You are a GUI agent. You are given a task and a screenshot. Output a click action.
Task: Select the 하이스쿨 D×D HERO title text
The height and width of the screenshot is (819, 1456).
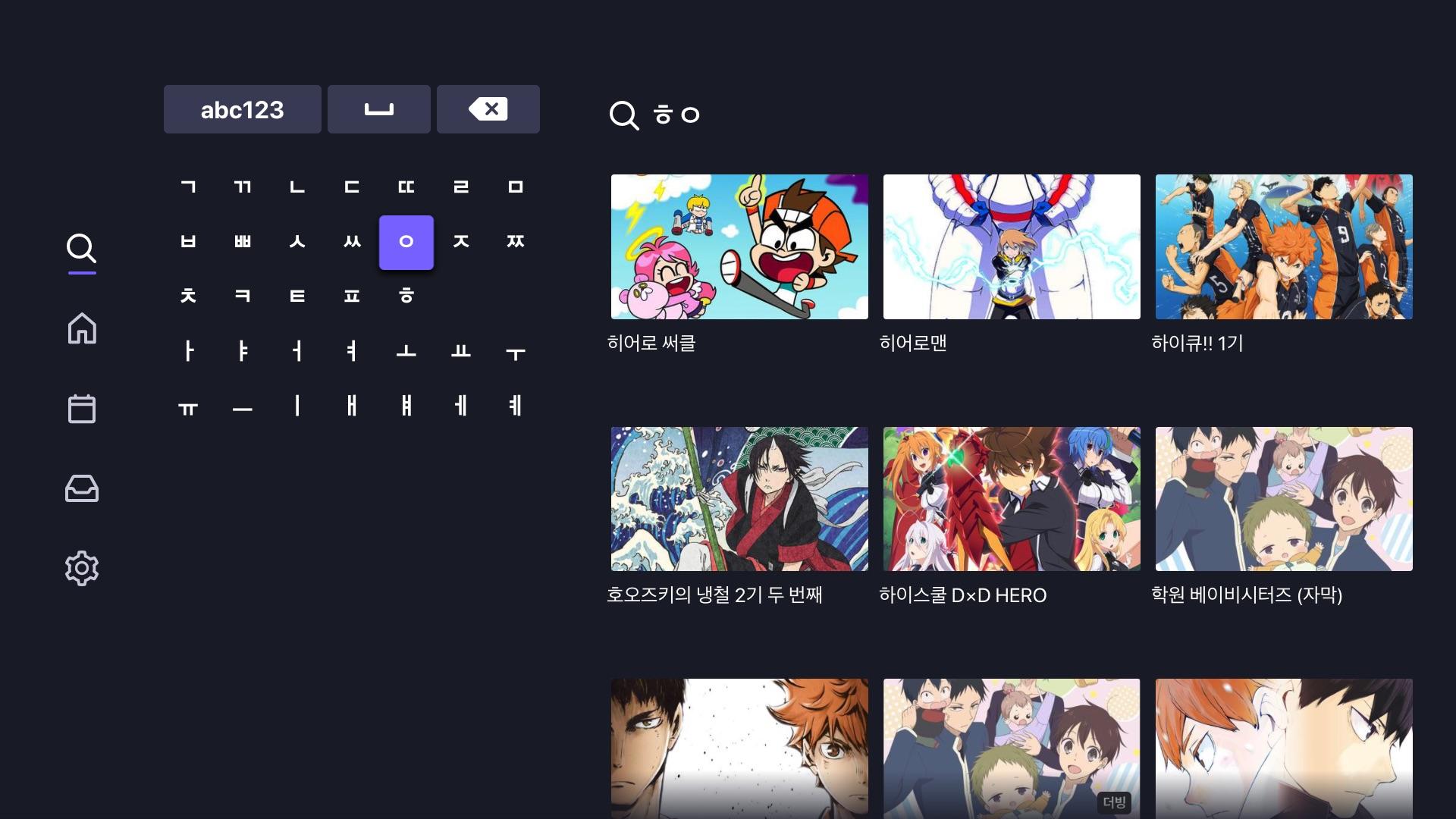(963, 595)
